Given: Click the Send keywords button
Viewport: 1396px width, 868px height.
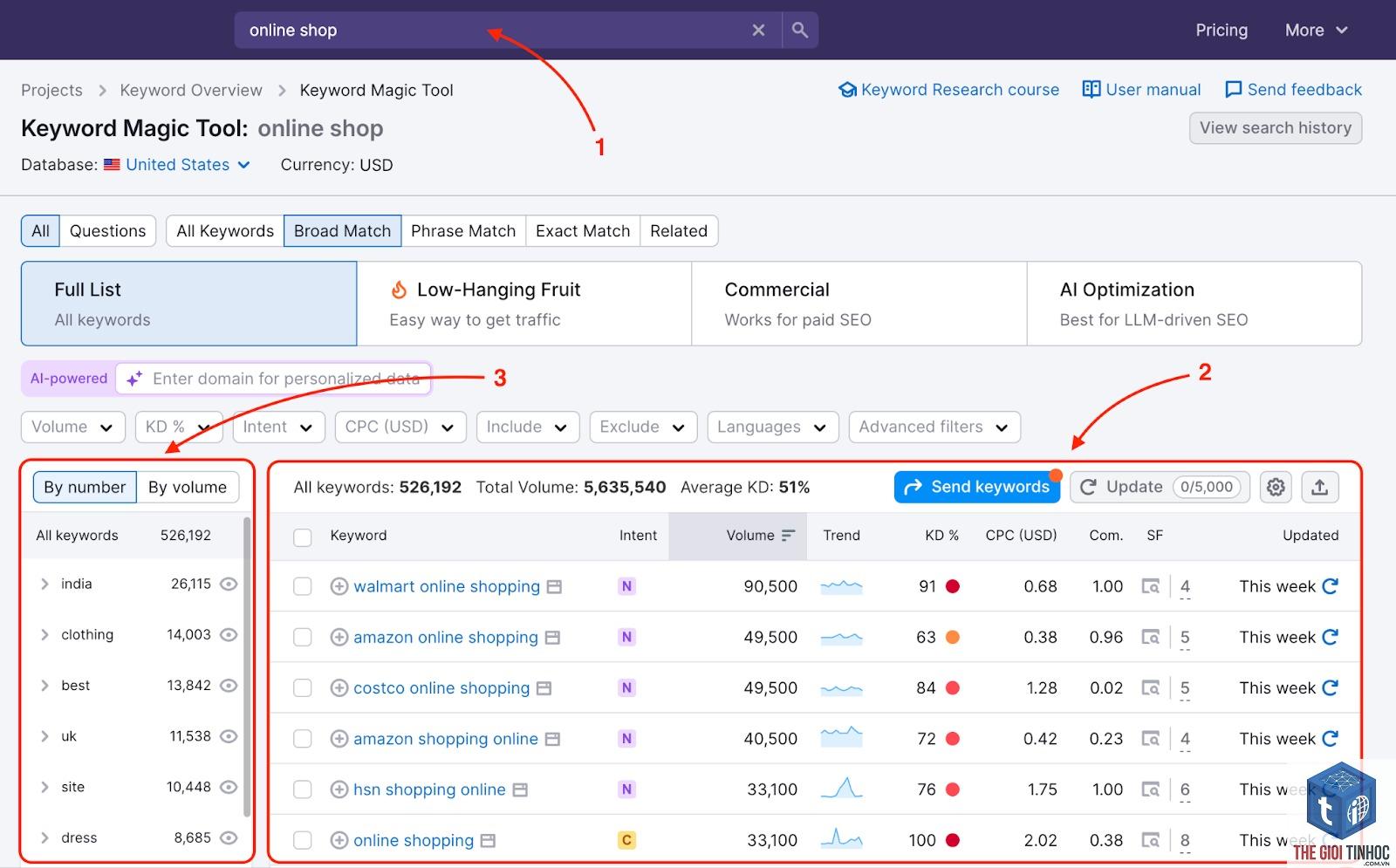Looking at the screenshot, I should (977, 487).
